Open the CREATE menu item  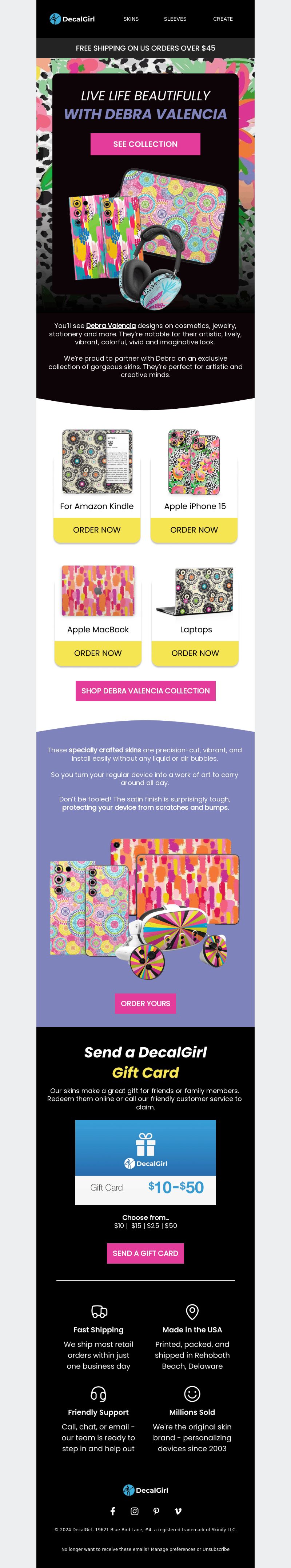click(223, 19)
